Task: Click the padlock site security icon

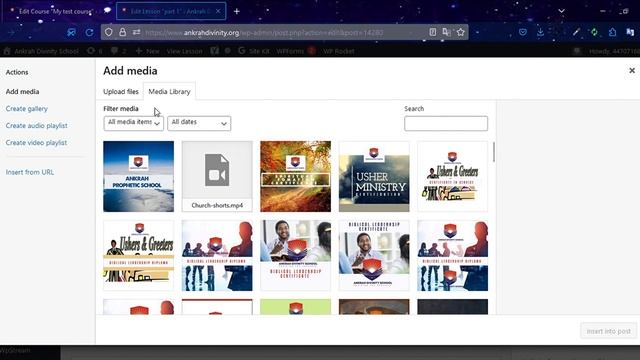Action: coord(122,32)
